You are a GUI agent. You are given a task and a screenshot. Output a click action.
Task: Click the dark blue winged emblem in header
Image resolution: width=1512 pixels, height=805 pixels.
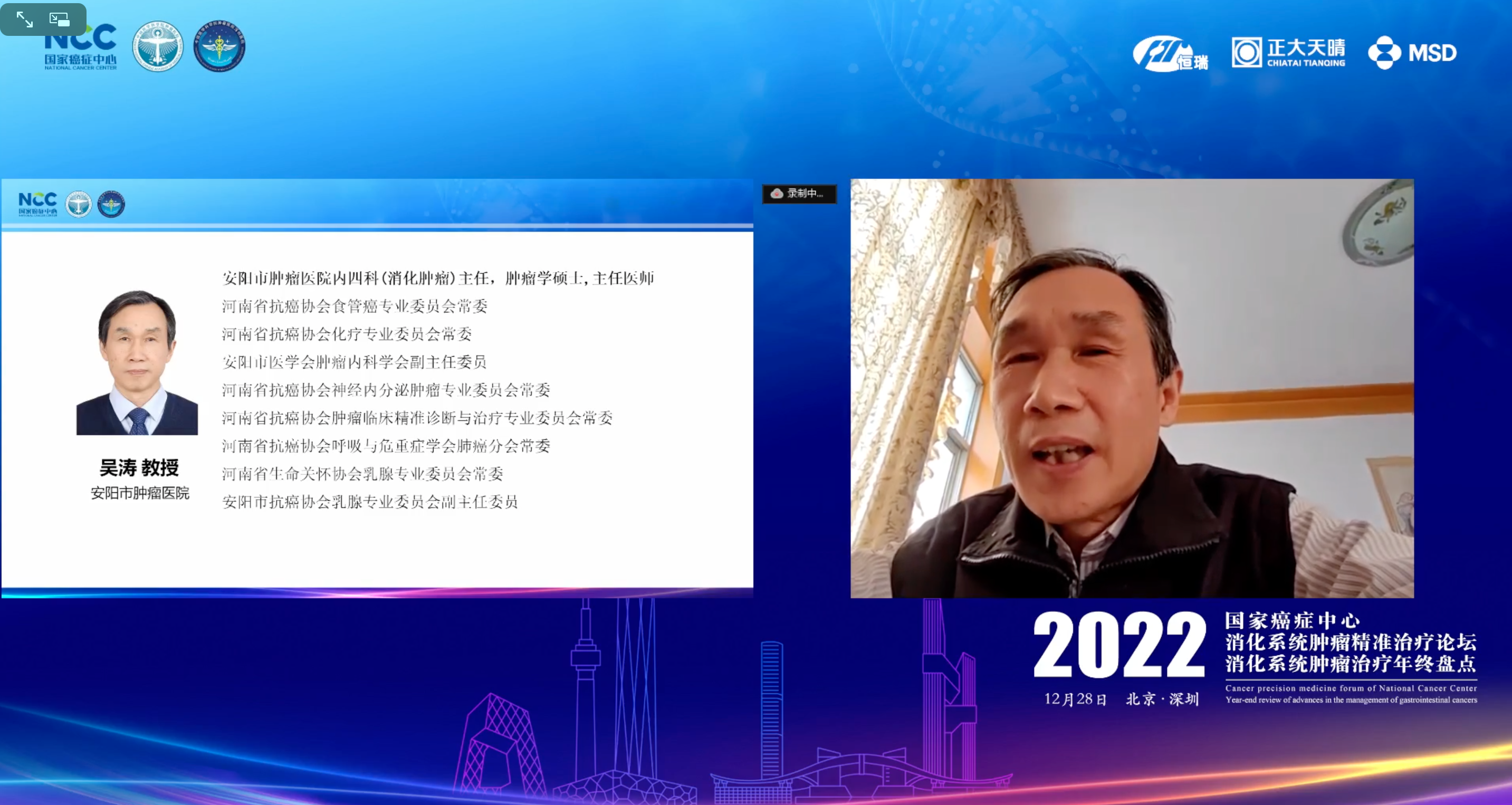pos(219,47)
